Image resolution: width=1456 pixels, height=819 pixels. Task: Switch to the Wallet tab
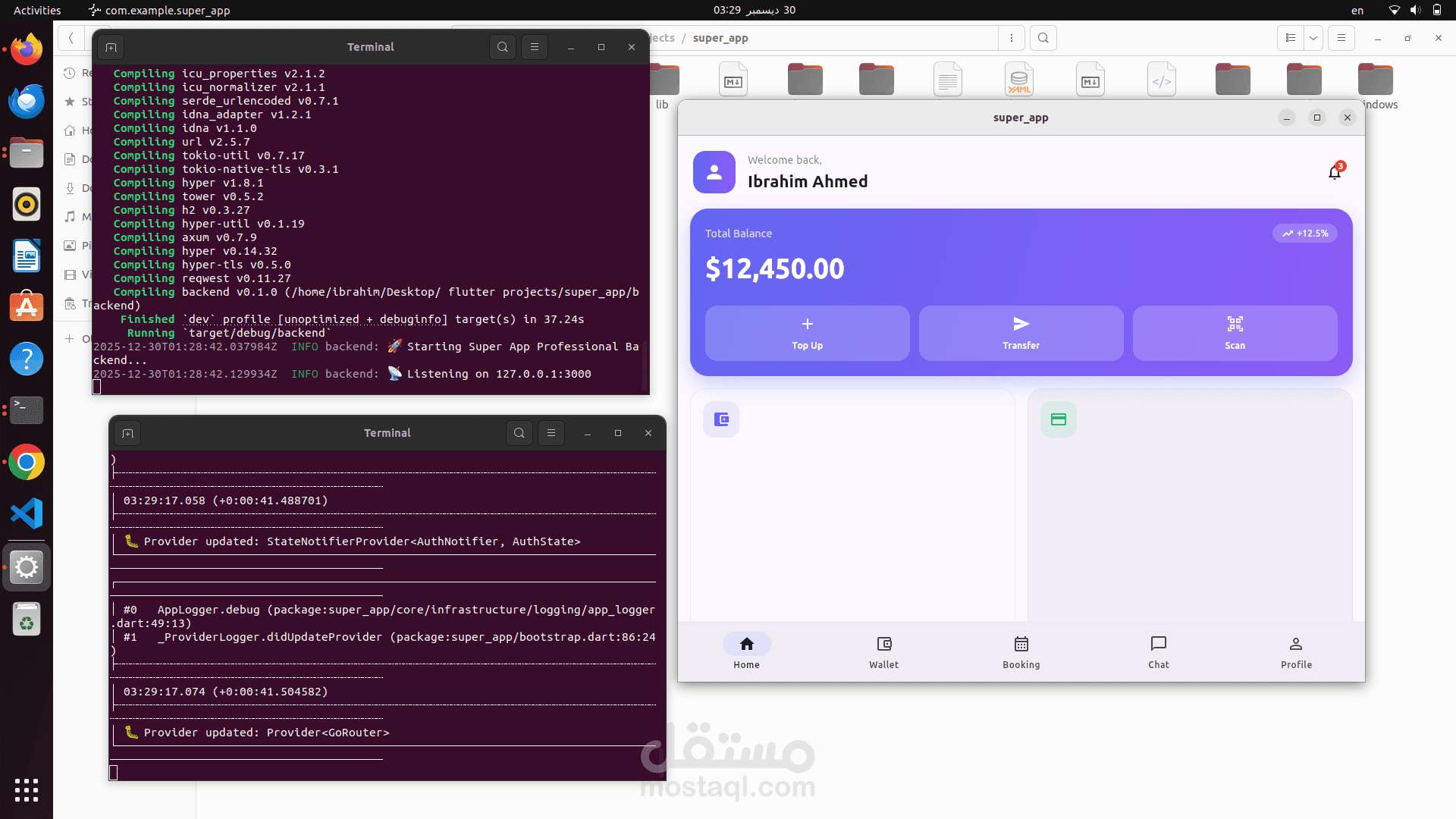[x=883, y=652]
